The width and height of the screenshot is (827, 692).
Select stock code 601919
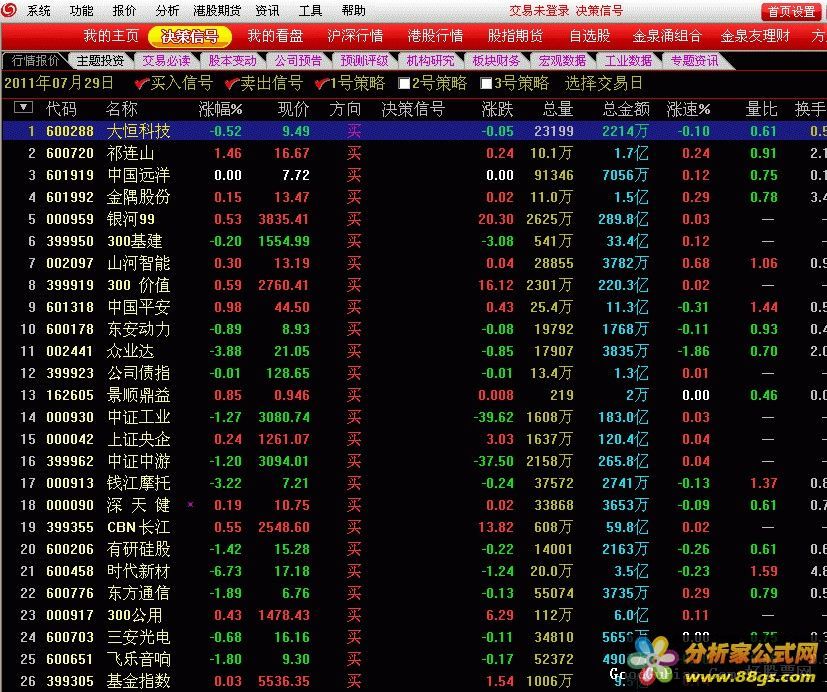coord(70,175)
